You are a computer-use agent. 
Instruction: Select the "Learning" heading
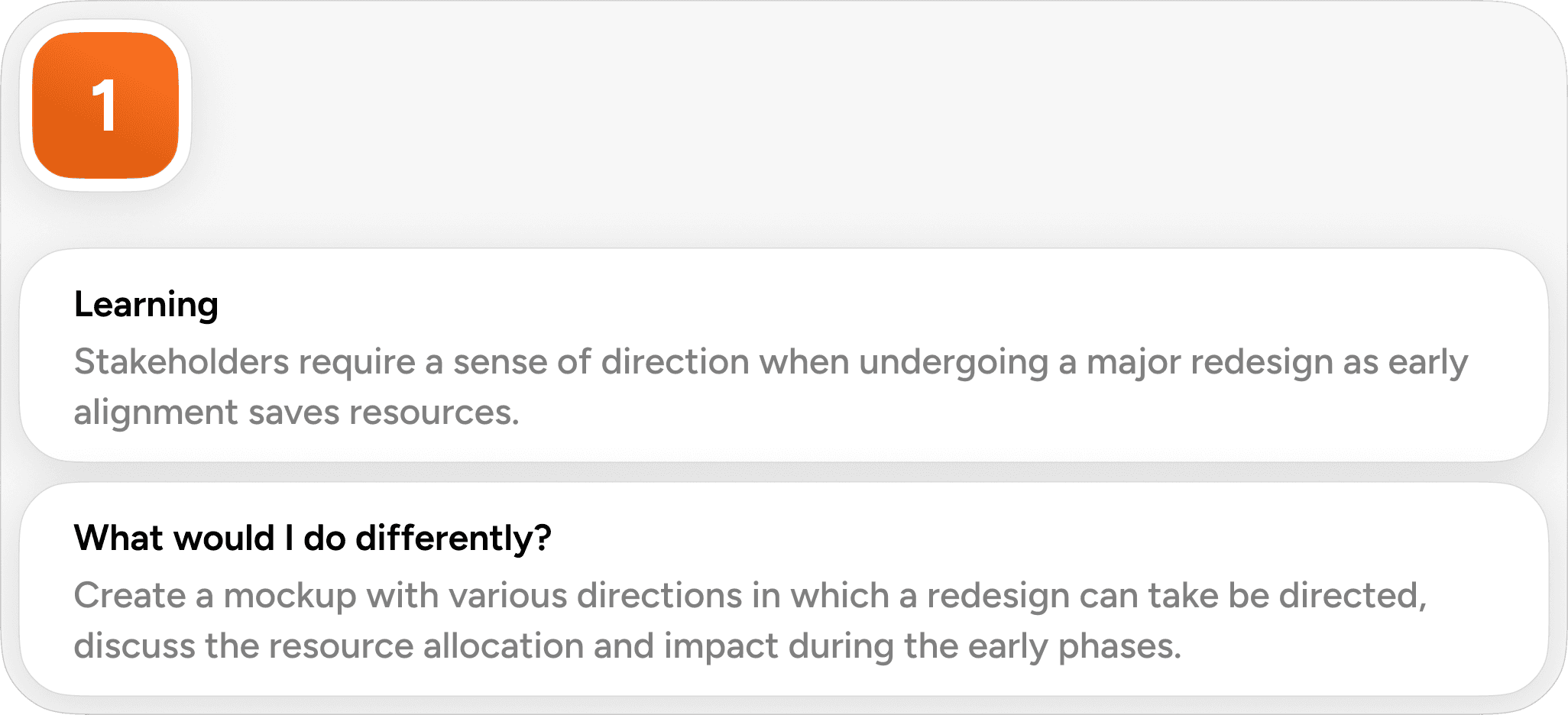point(146,305)
